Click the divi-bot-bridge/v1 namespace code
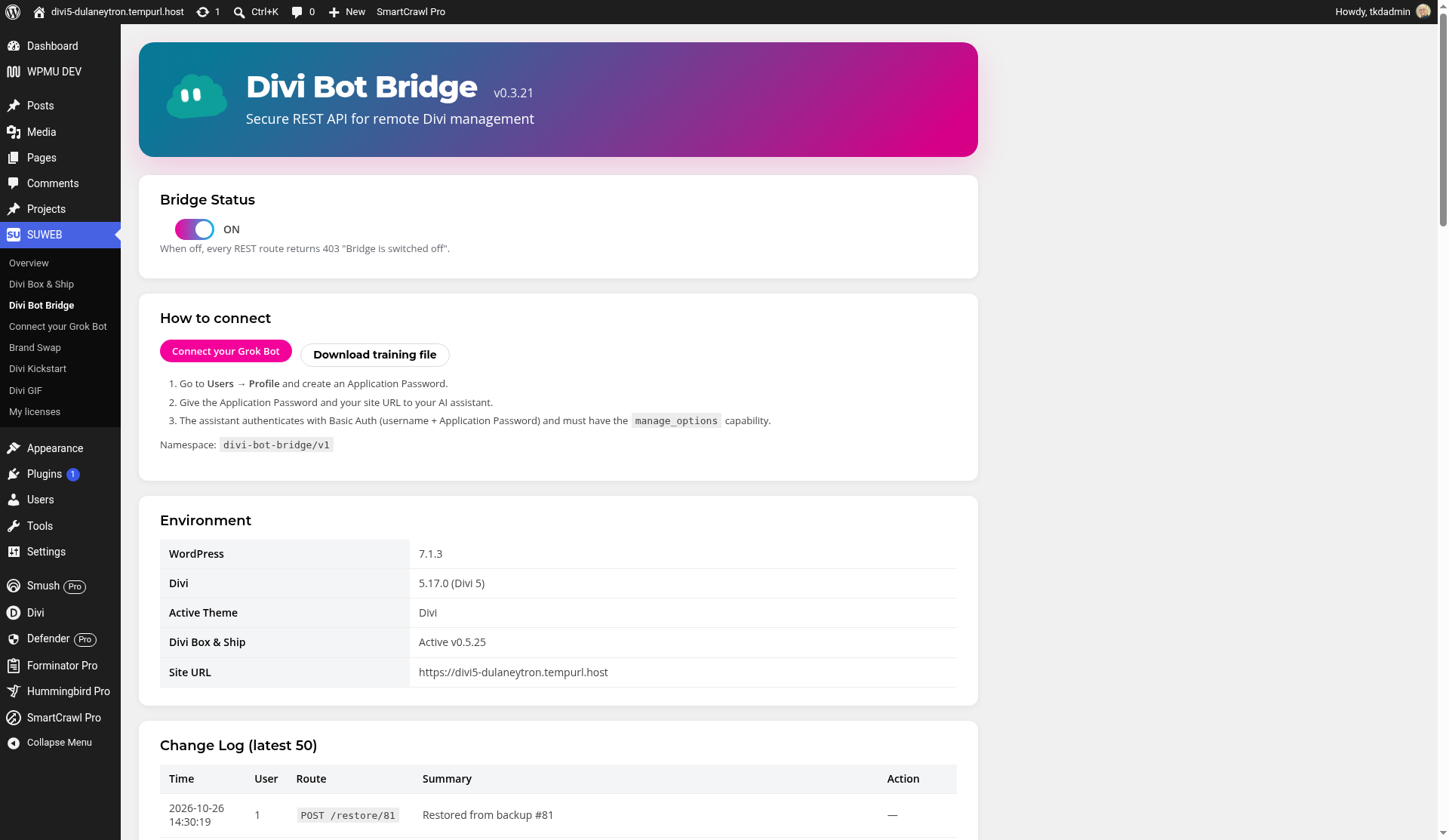 click(276, 445)
